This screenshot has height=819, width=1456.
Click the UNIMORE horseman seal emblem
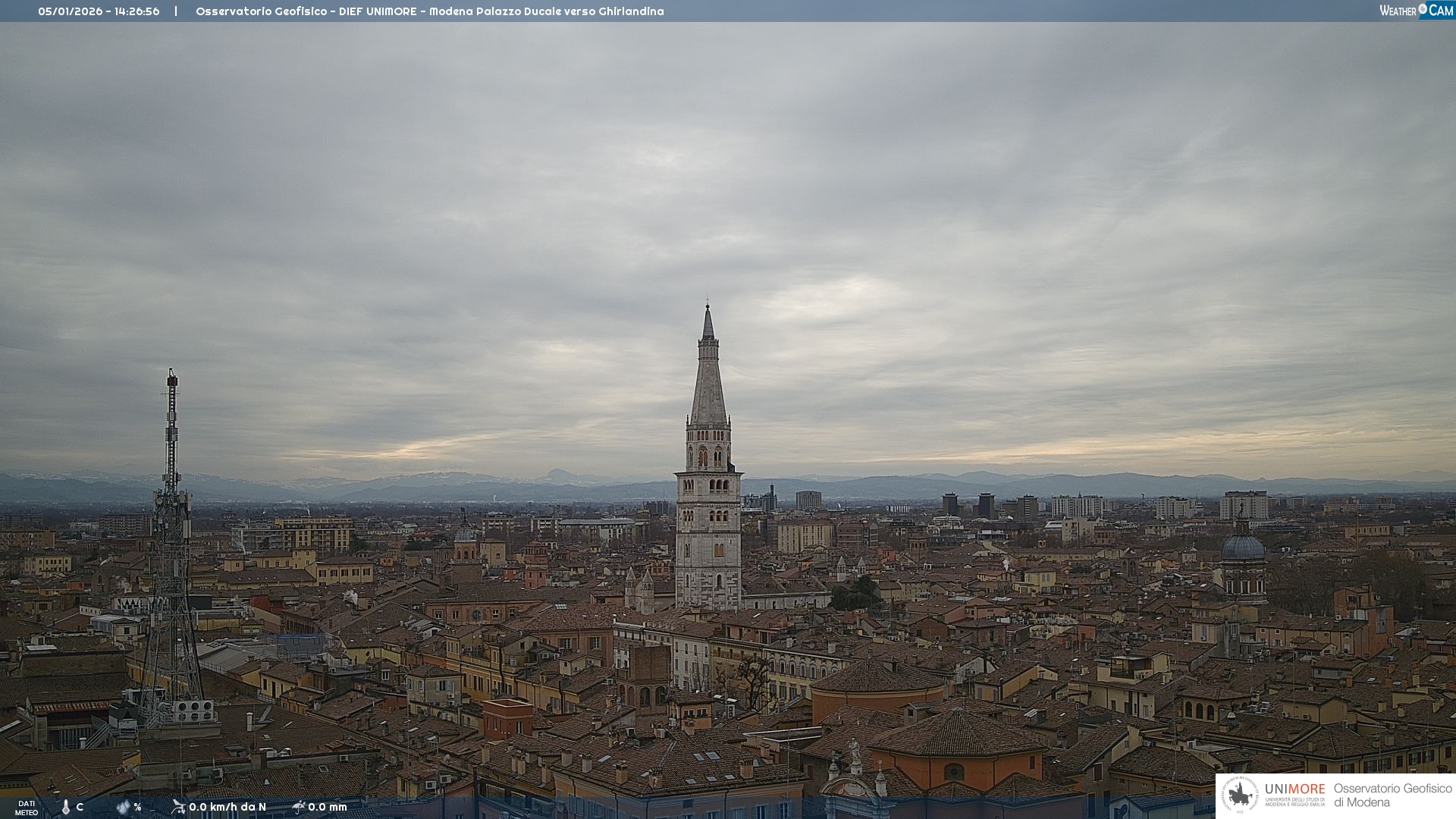tap(1240, 795)
